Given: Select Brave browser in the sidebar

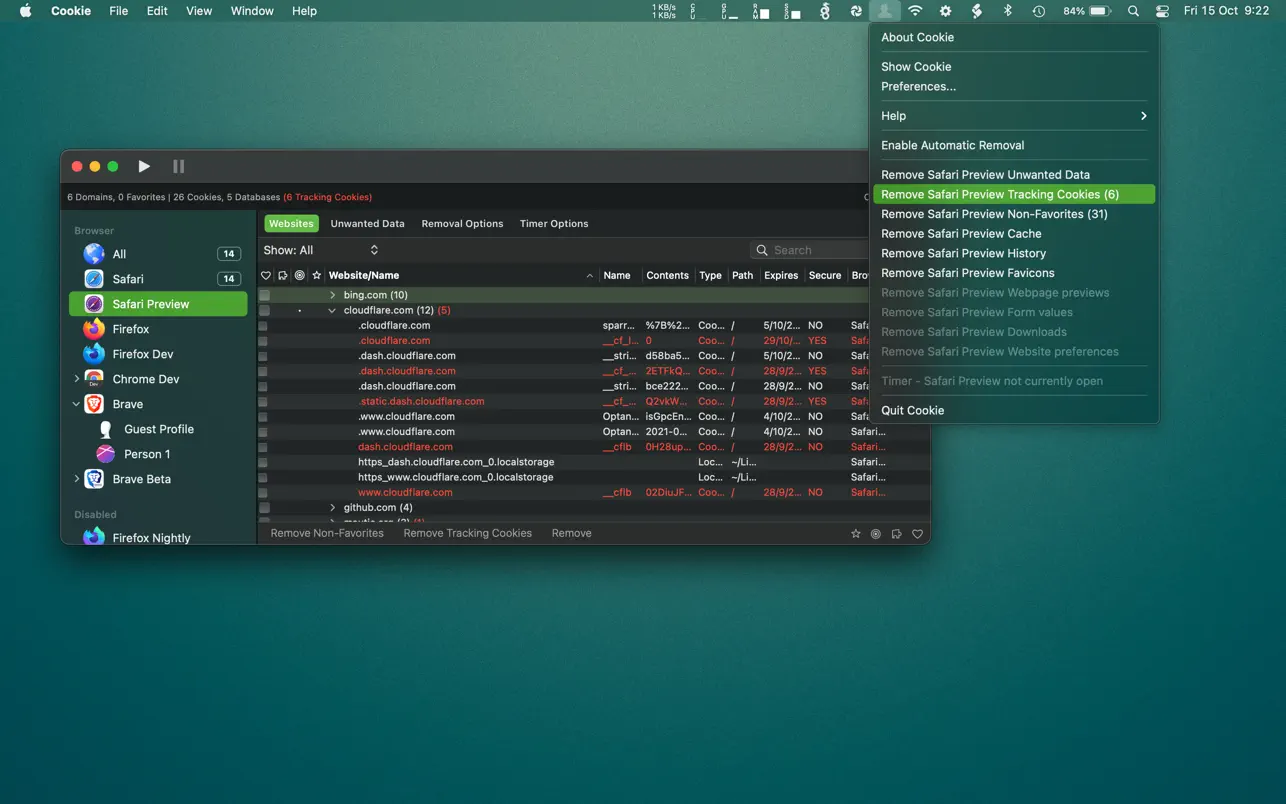Looking at the screenshot, I should 127,404.
